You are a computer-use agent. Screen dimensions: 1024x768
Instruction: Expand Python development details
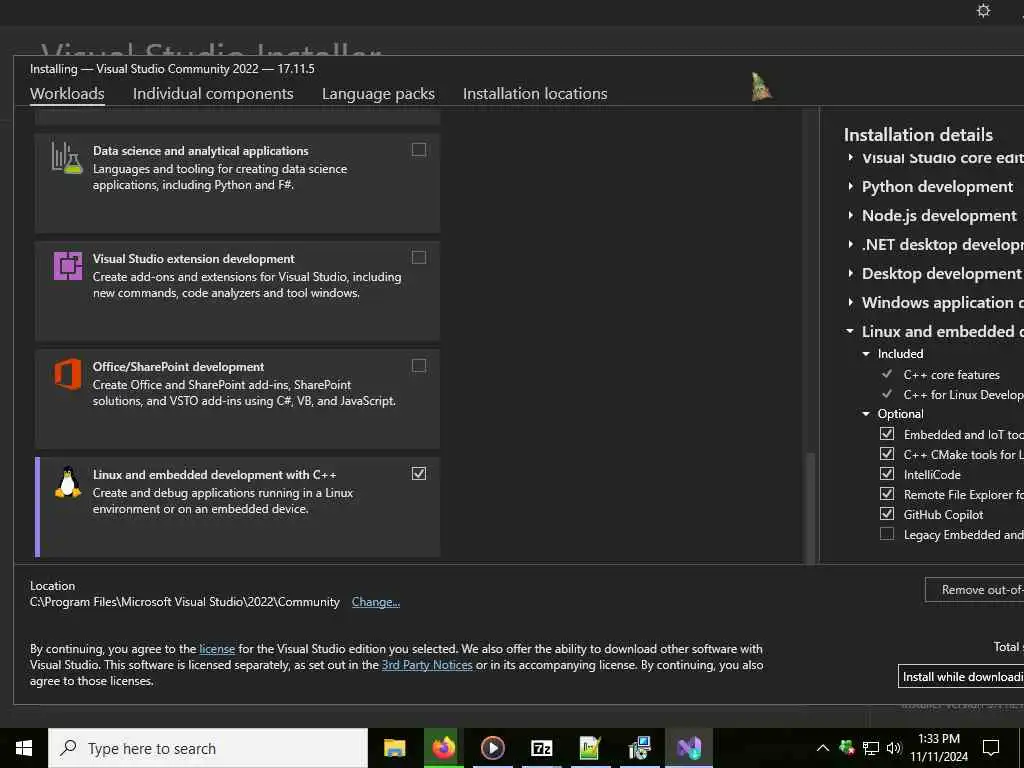850,186
